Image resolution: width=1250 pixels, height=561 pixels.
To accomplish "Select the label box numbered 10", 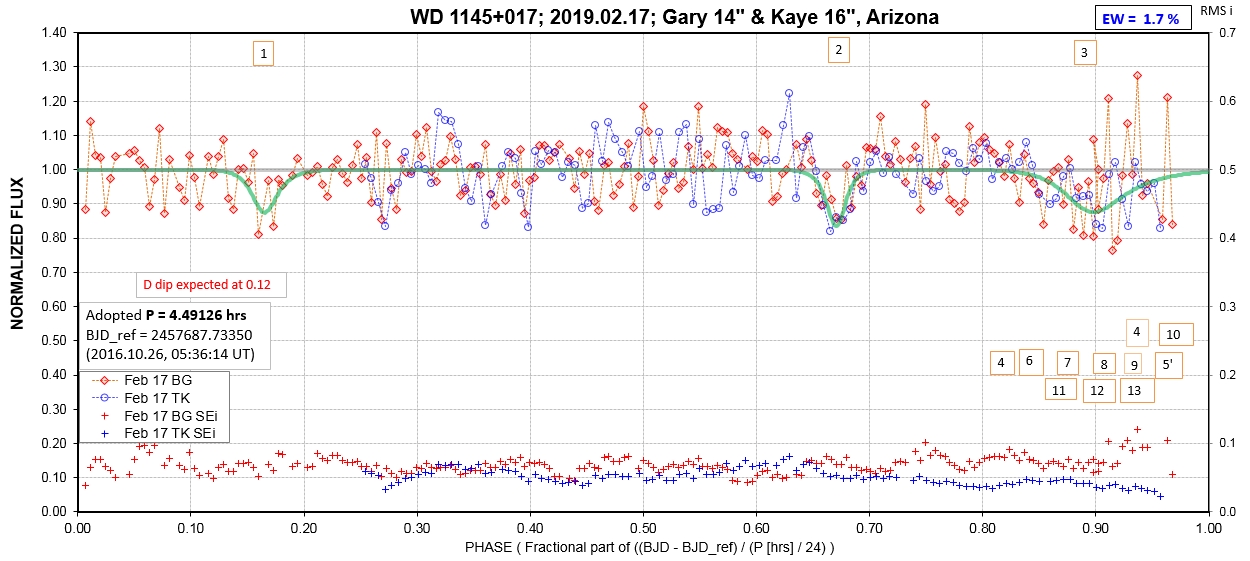I will point(1174,334).
